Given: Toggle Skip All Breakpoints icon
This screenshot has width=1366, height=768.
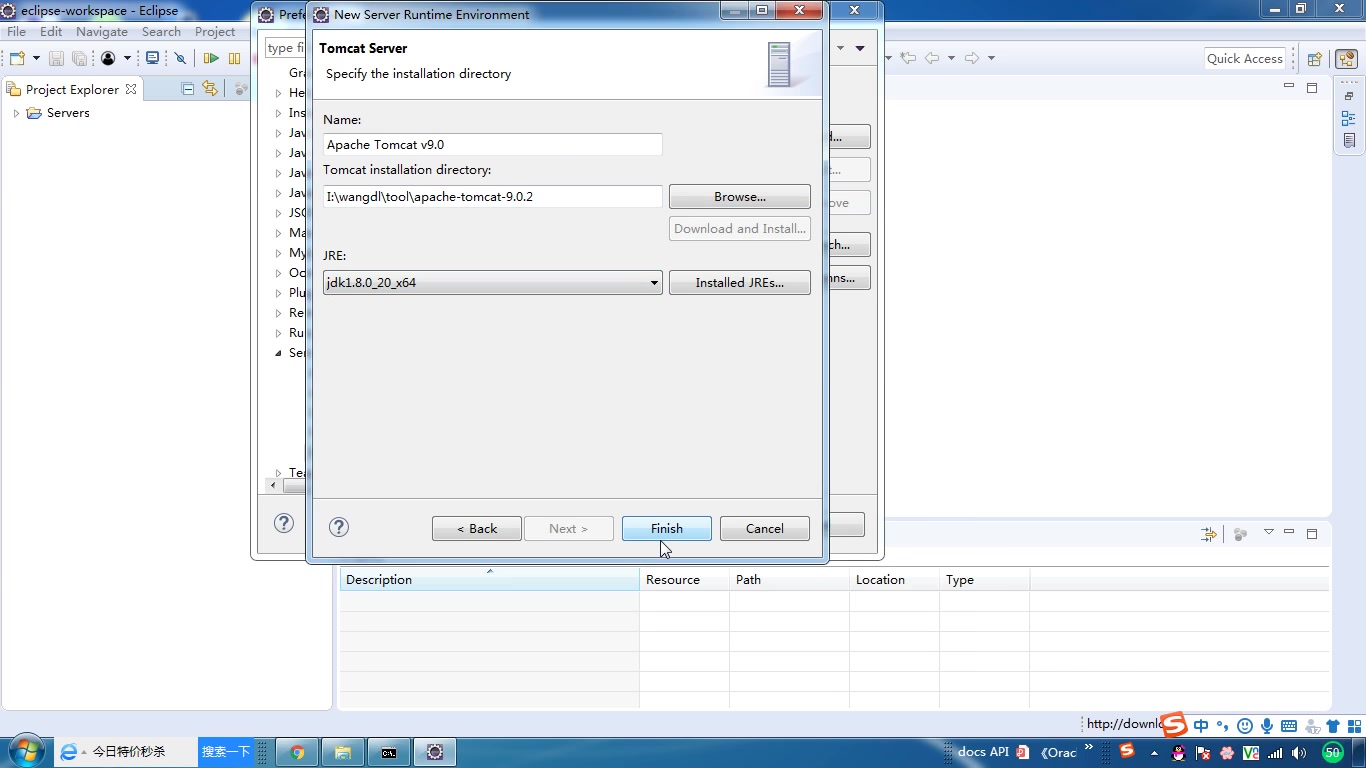Looking at the screenshot, I should click(181, 59).
